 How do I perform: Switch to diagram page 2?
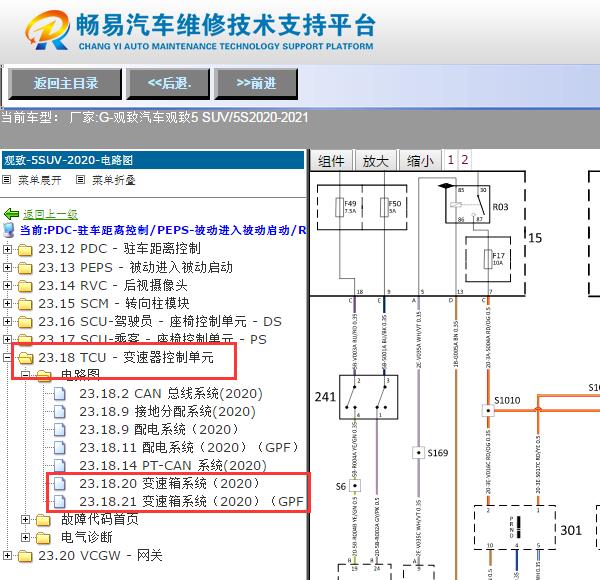[x=465, y=160]
